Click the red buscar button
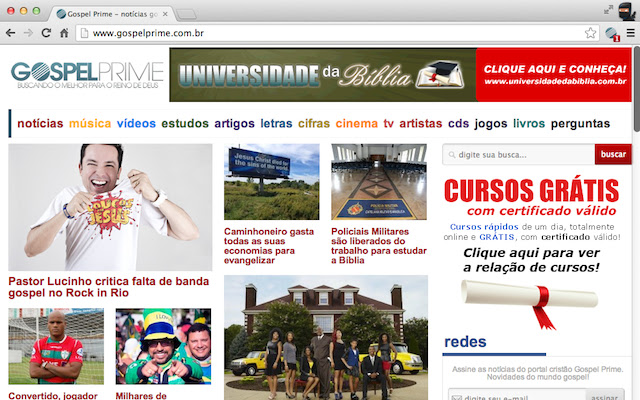This screenshot has height=400, width=640. click(x=613, y=154)
